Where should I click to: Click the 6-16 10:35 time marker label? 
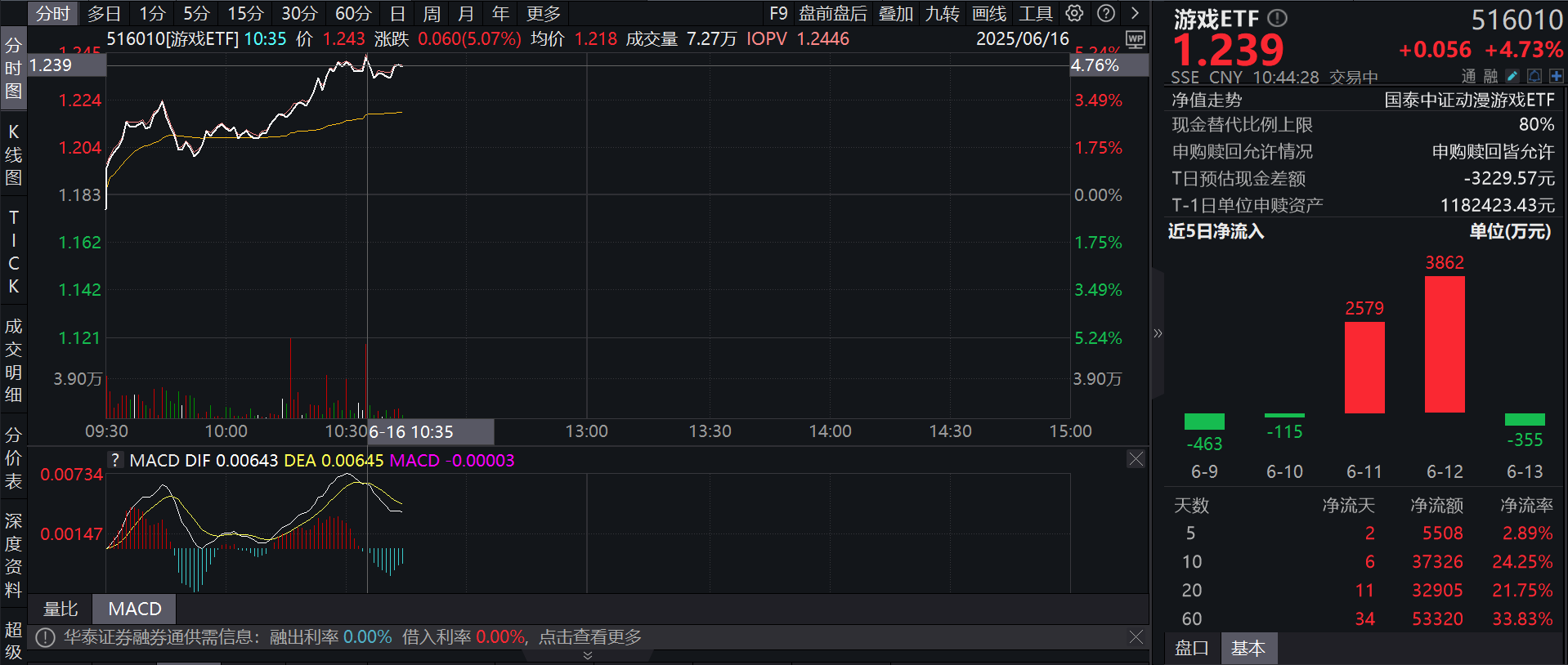tap(431, 431)
